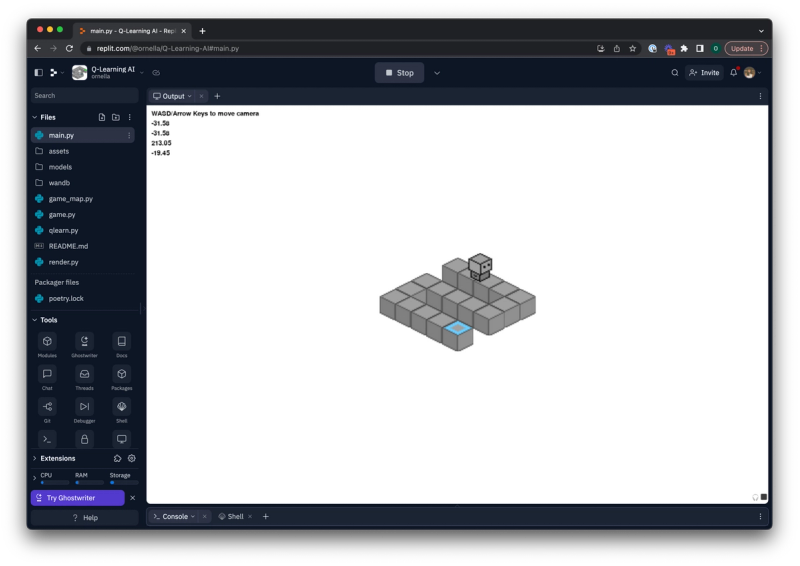This screenshot has height=566, width=800.
Task: Open the extensions store puzzle icon
Action: click(117, 458)
